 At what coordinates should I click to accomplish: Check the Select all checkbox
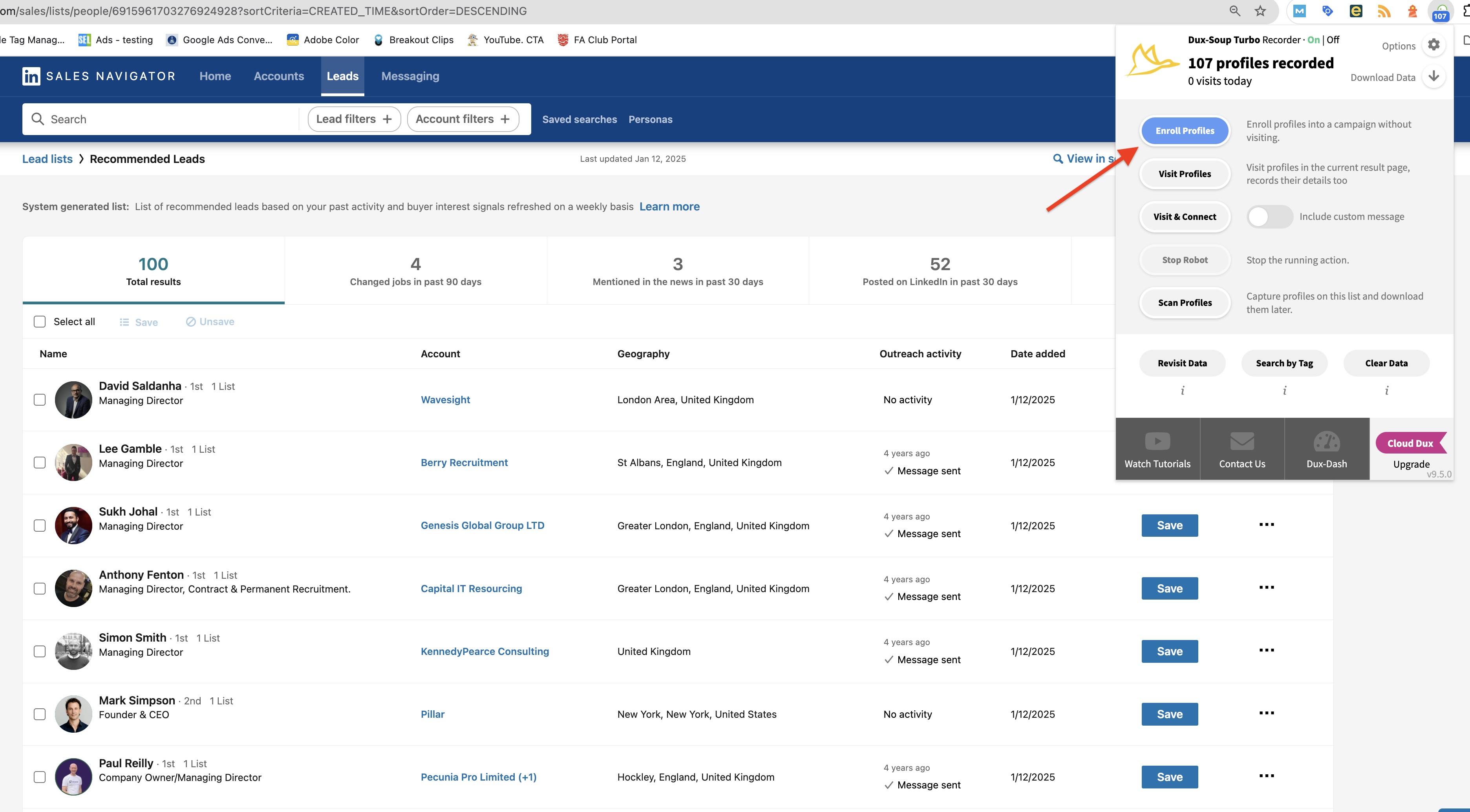click(x=39, y=321)
